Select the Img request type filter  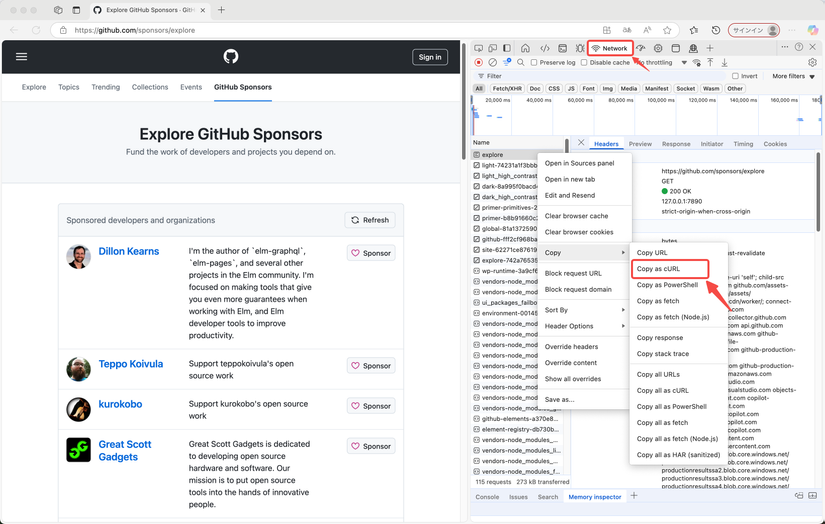tap(608, 88)
